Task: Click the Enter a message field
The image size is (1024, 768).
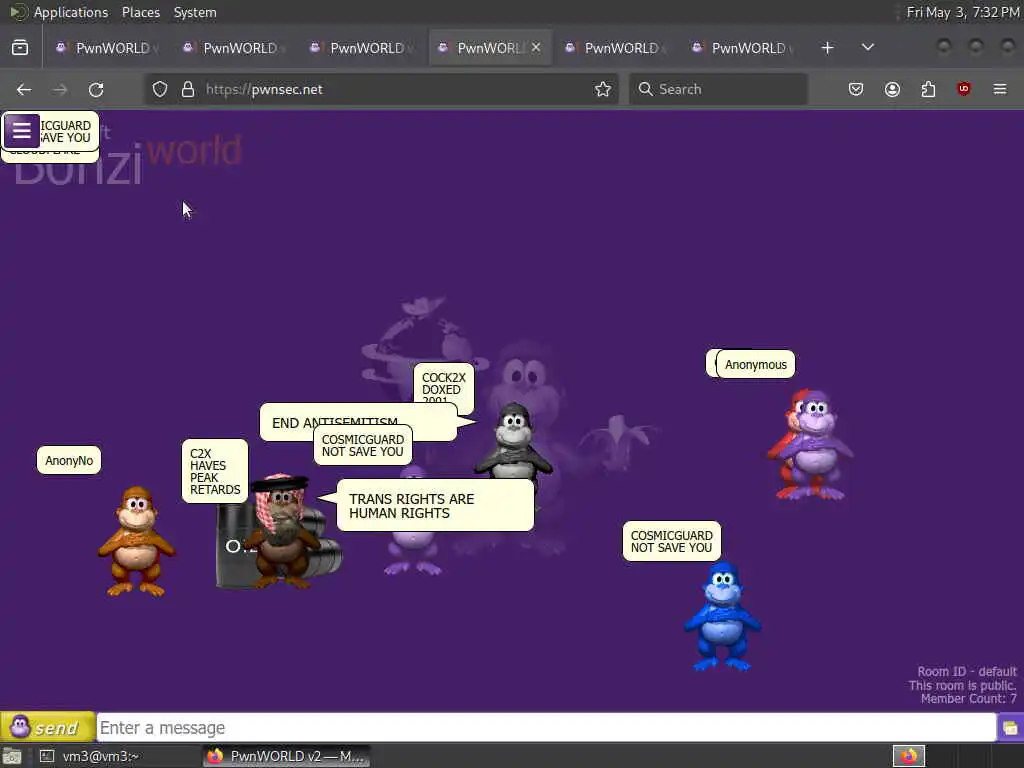Action: click(x=546, y=728)
